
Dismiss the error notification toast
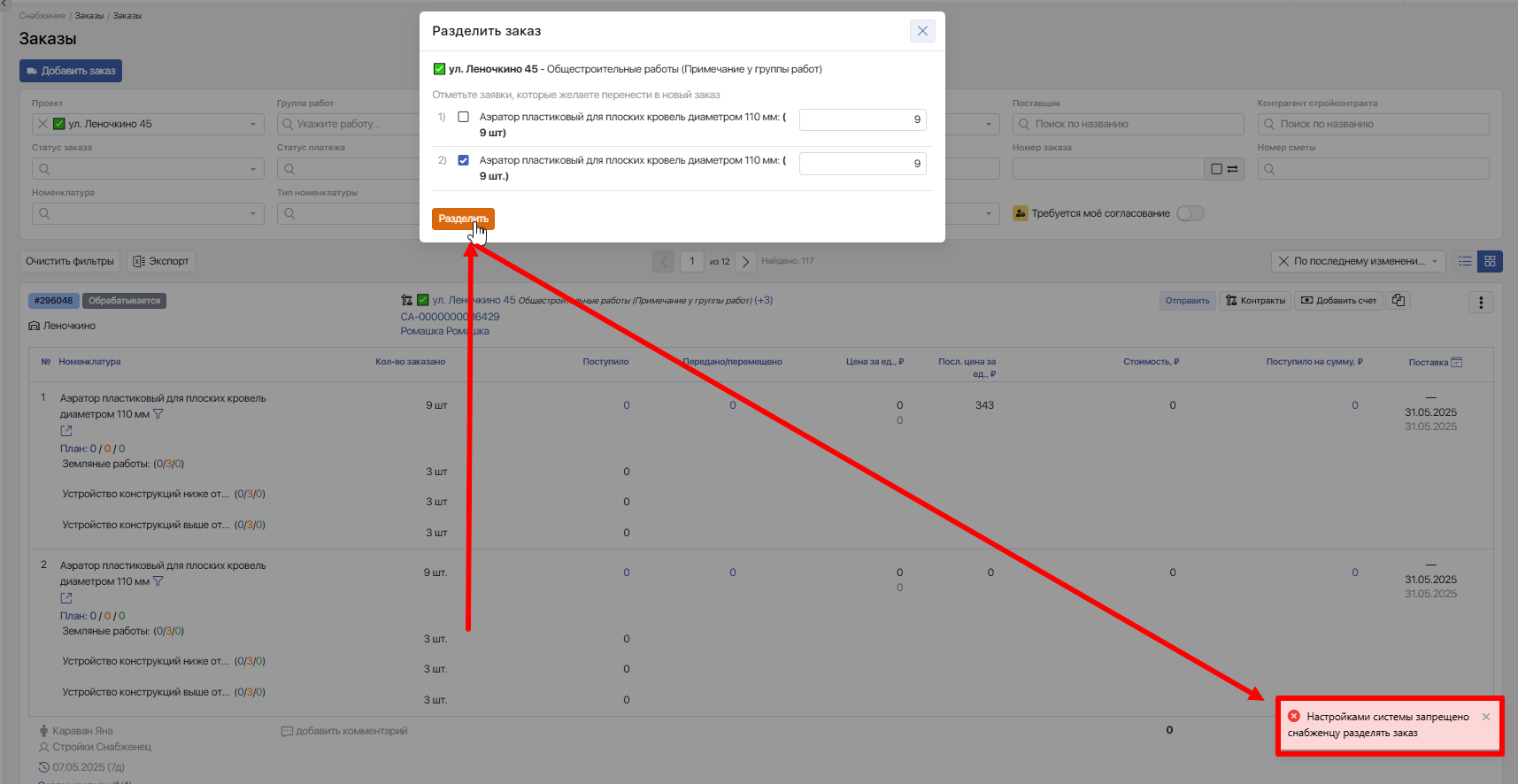[x=1485, y=717]
